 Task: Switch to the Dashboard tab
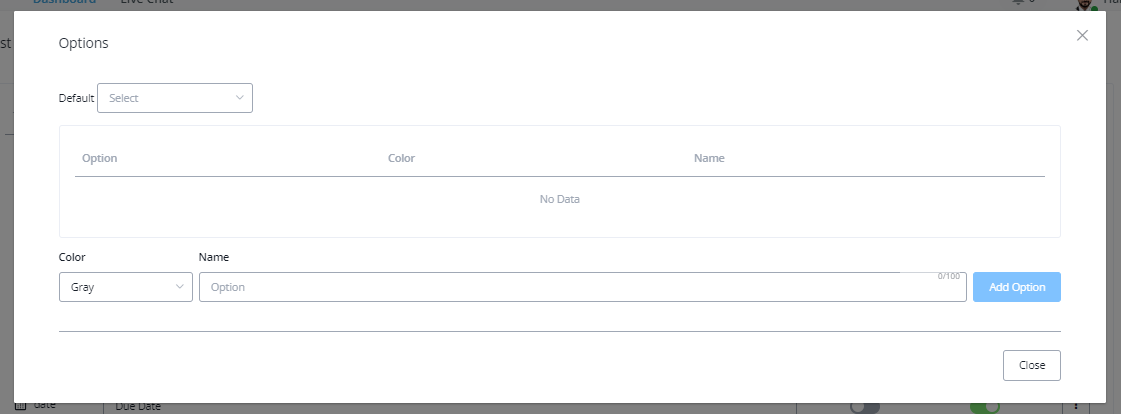(x=64, y=2)
